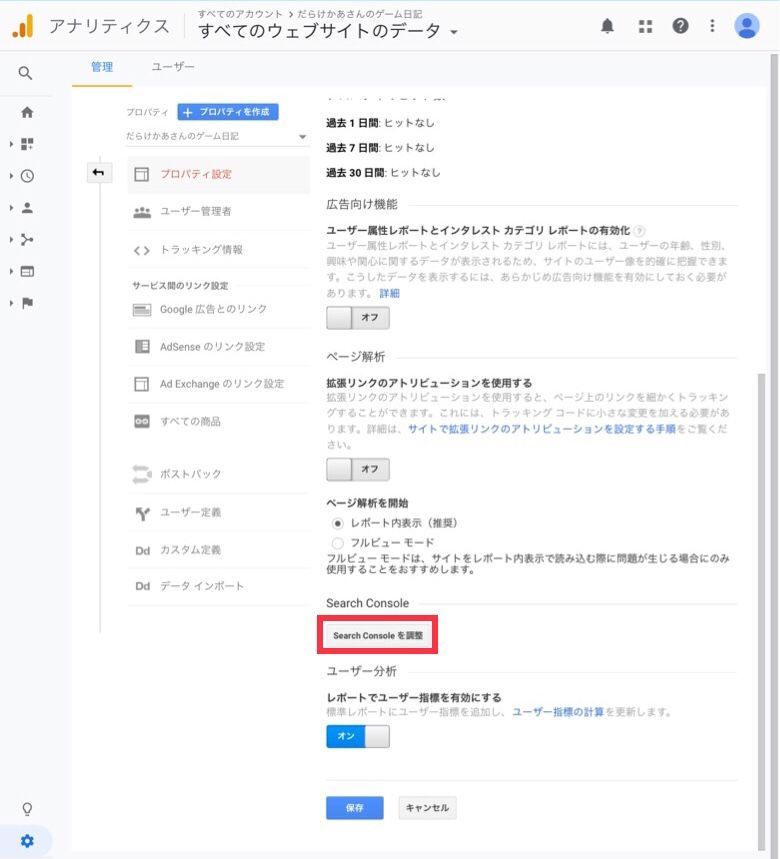The image size is (780, 859).
Task: Toggle the 広告向け機能 demographics switch currently オフ
Action: pos(358,318)
